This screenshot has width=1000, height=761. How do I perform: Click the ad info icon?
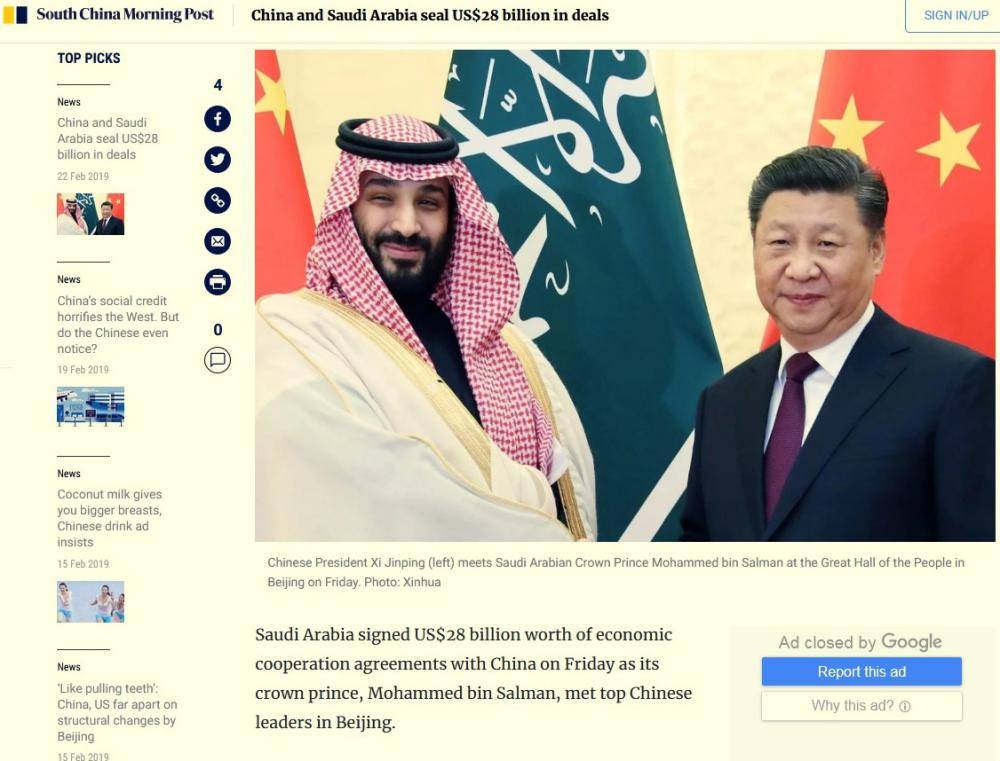click(x=905, y=706)
